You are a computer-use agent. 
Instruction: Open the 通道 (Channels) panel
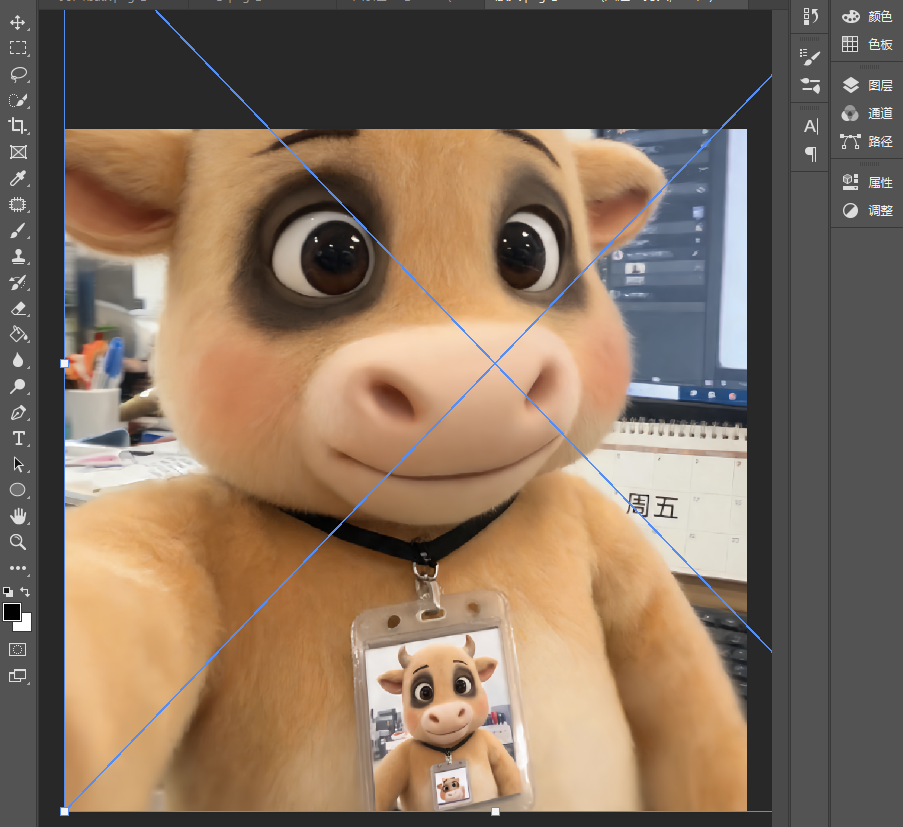[x=867, y=113]
